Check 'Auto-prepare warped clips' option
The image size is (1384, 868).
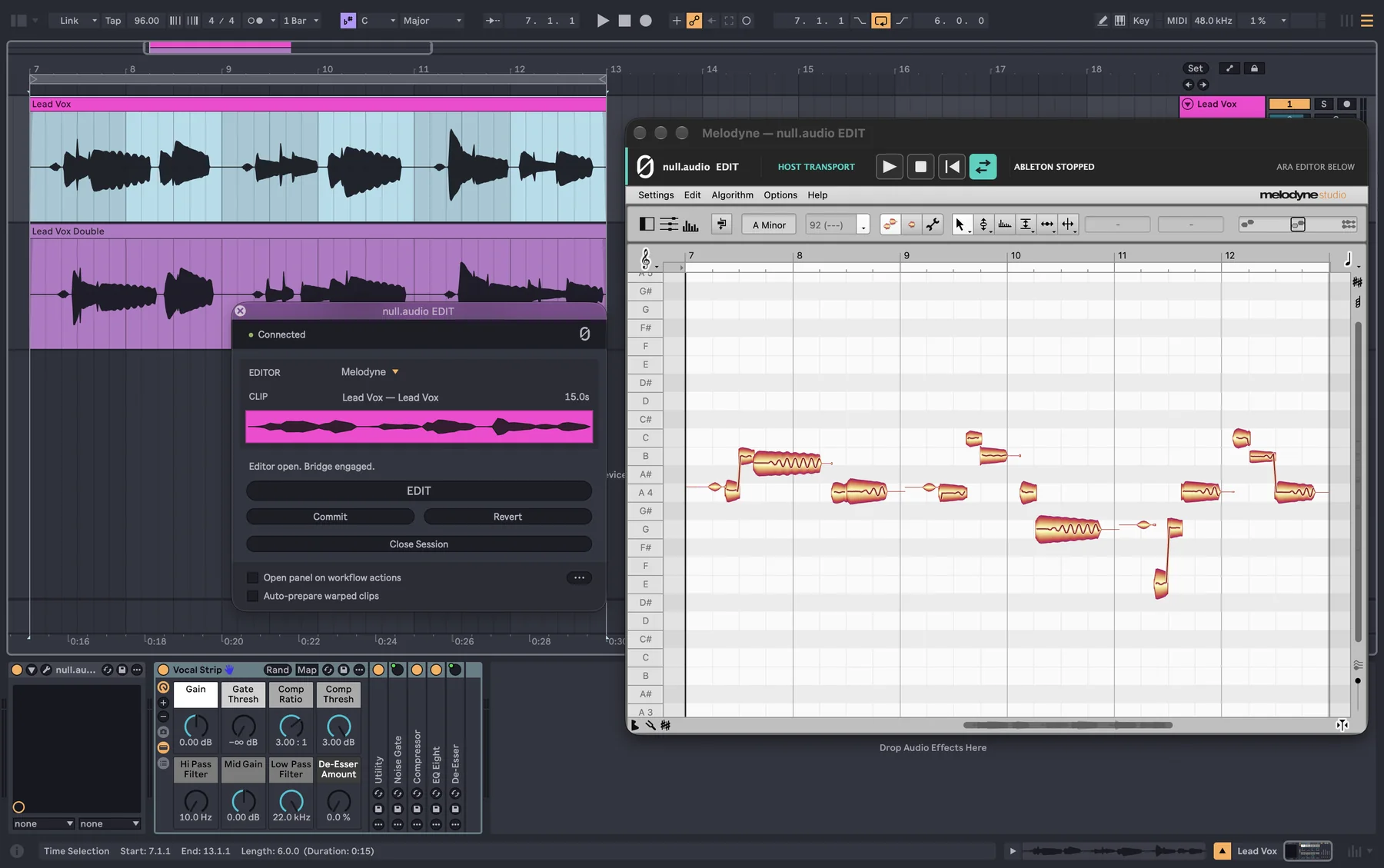point(252,596)
